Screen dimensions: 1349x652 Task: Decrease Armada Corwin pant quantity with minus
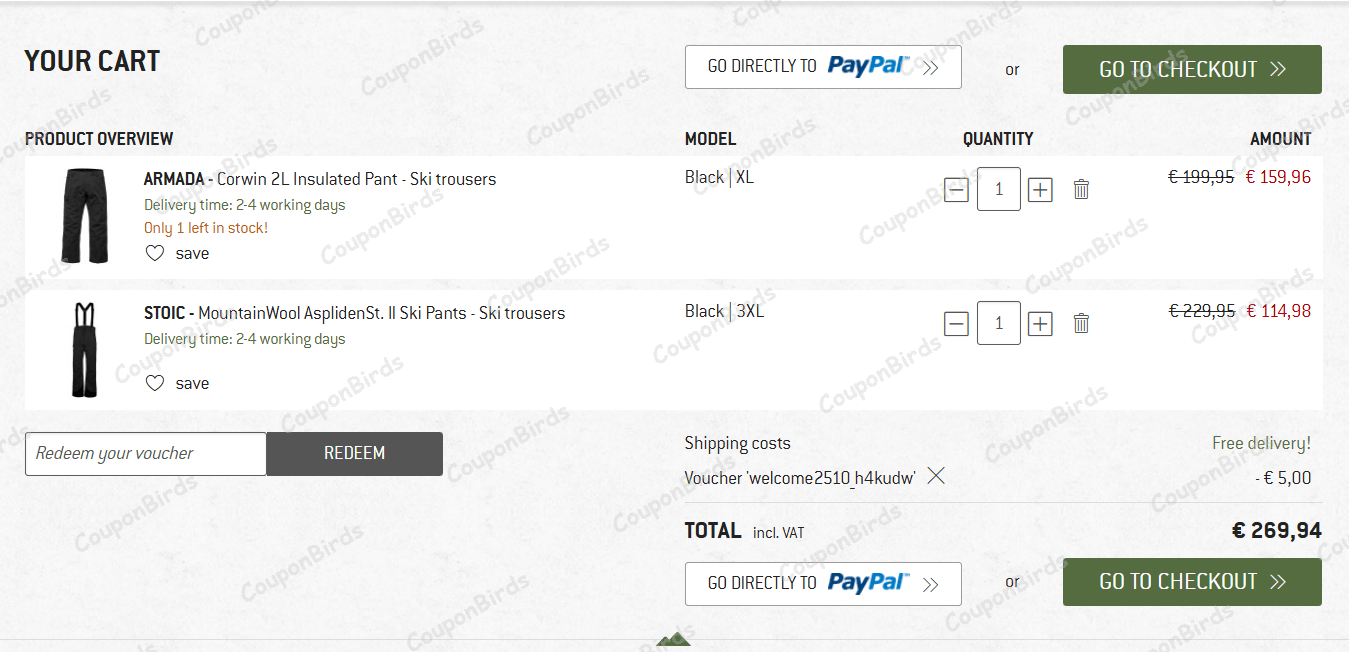[956, 189]
